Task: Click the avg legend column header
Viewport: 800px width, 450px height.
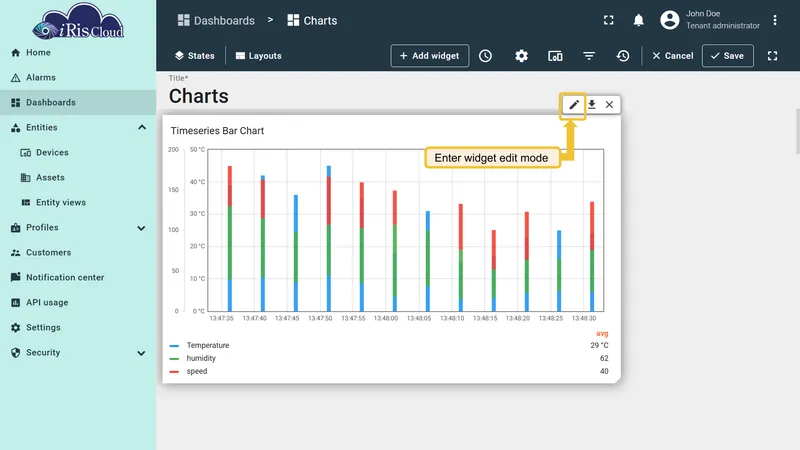Action: 602,334
